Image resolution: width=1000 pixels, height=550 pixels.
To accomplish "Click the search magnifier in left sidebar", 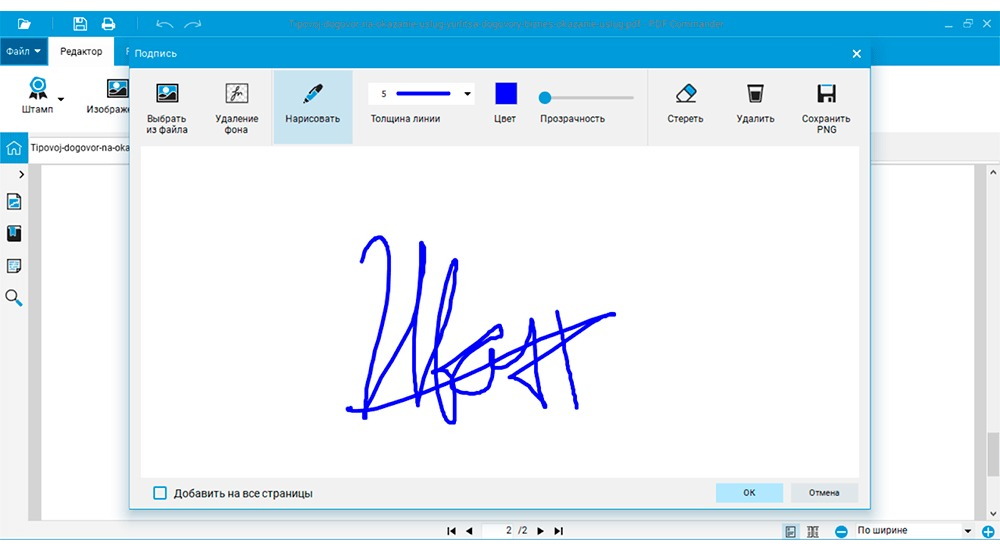I will (13, 297).
